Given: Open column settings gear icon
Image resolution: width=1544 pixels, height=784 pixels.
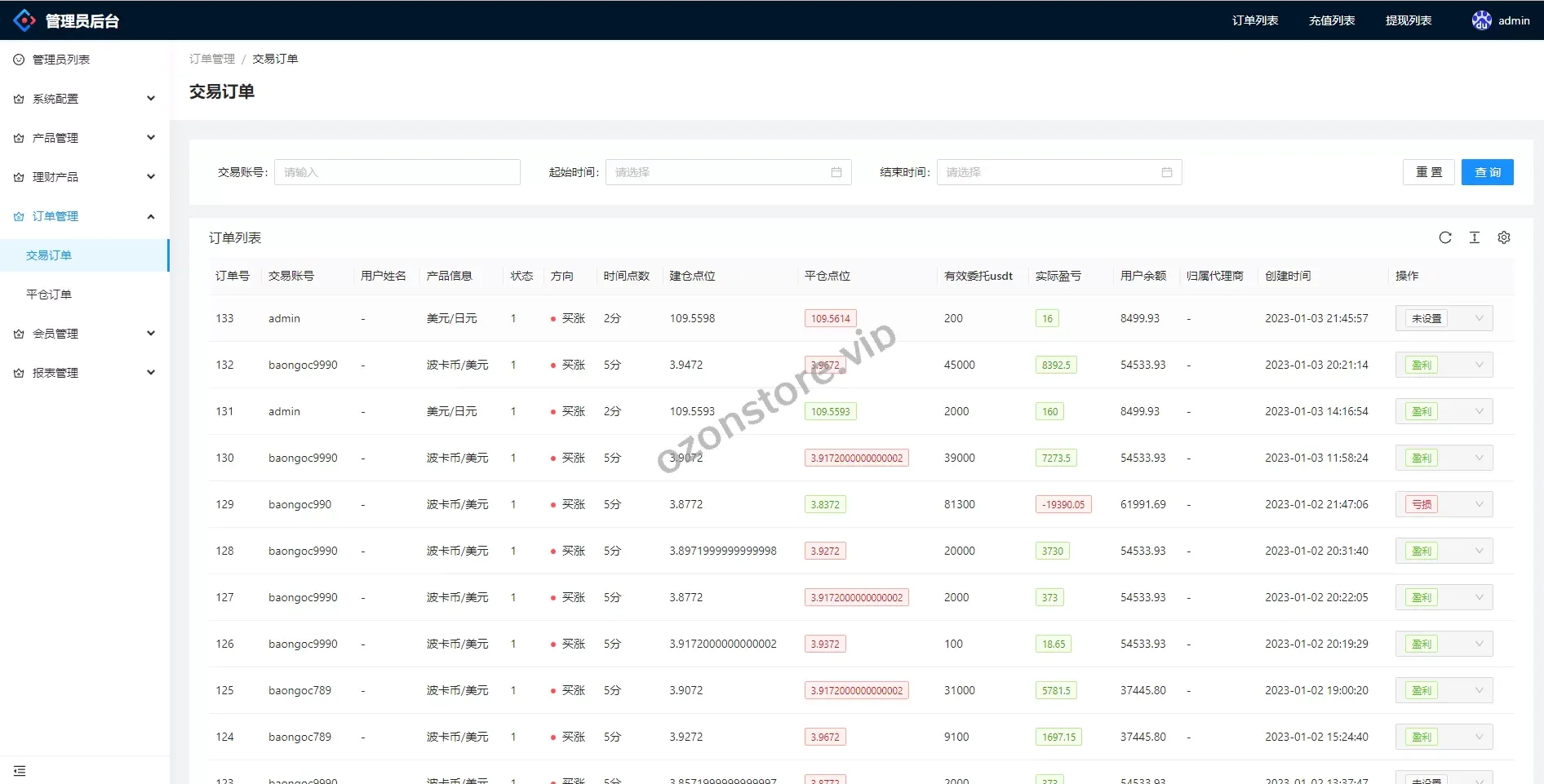Looking at the screenshot, I should (1503, 237).
